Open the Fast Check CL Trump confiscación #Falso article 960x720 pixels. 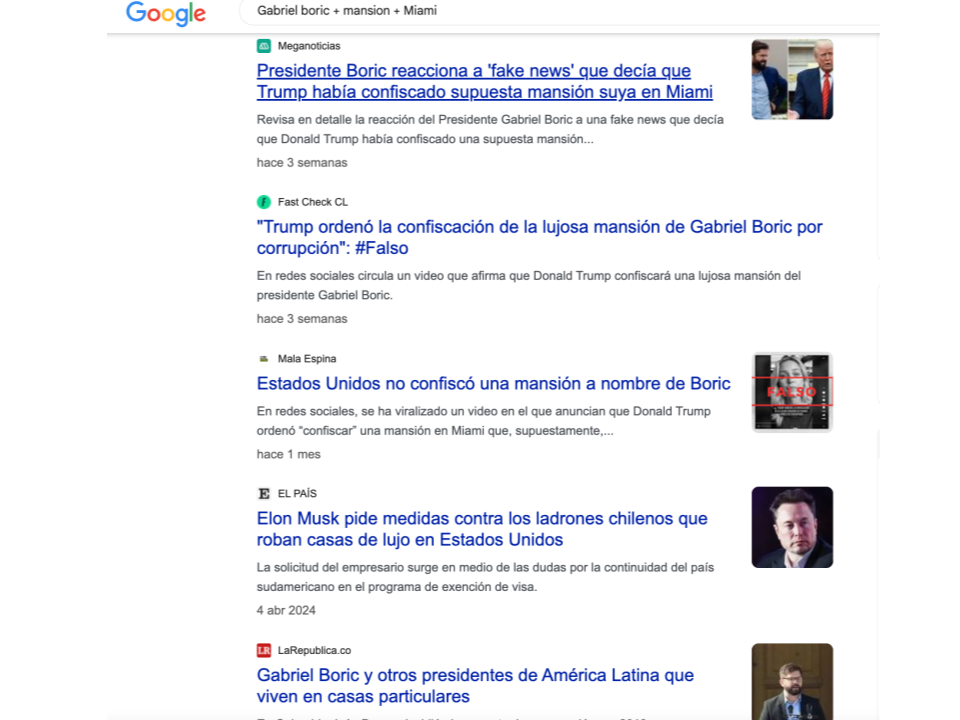click(539, 238)
